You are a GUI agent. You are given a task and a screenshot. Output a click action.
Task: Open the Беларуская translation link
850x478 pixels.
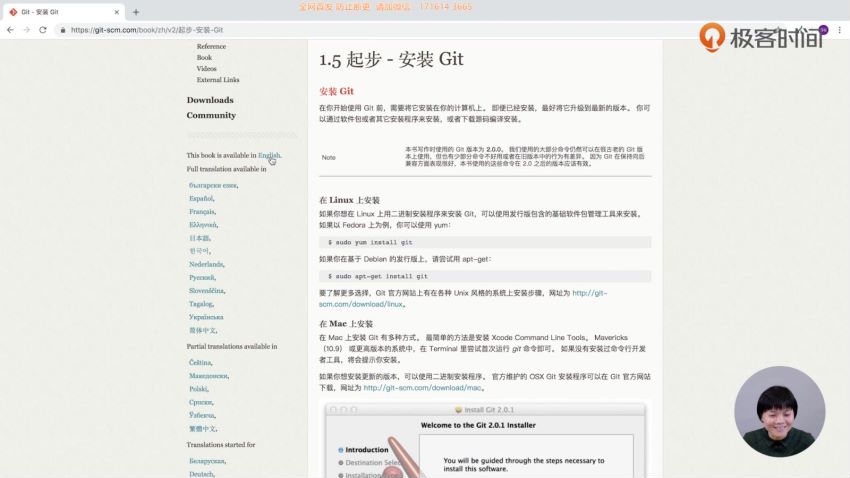click(x=207, y=461)
